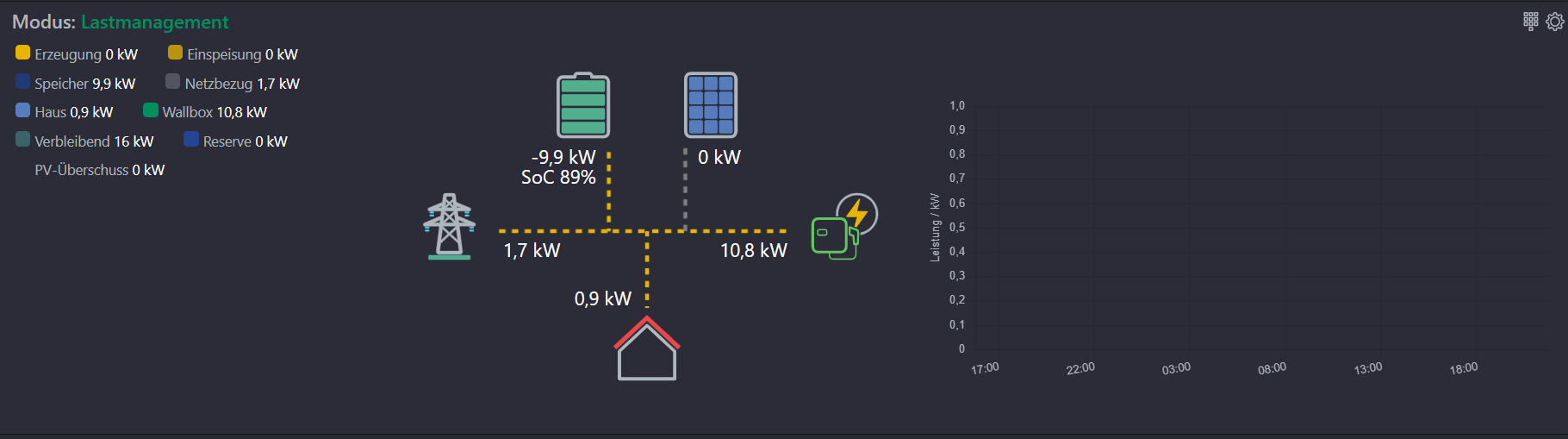Click the solar panel icon
The height and width of the screenshot is (439, 1568).
tap(711, 105)
